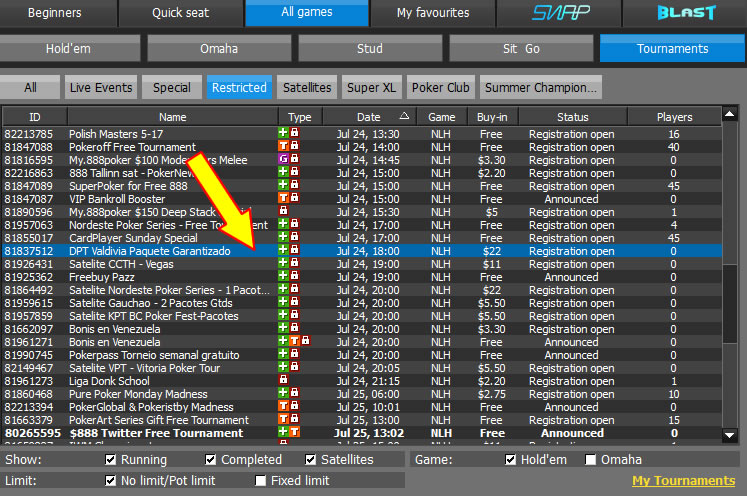Image resolution: width=747 pixels, height=496 pixels.
Task: Open the SNAP games logo tab
Action: (x=560, y=13)
